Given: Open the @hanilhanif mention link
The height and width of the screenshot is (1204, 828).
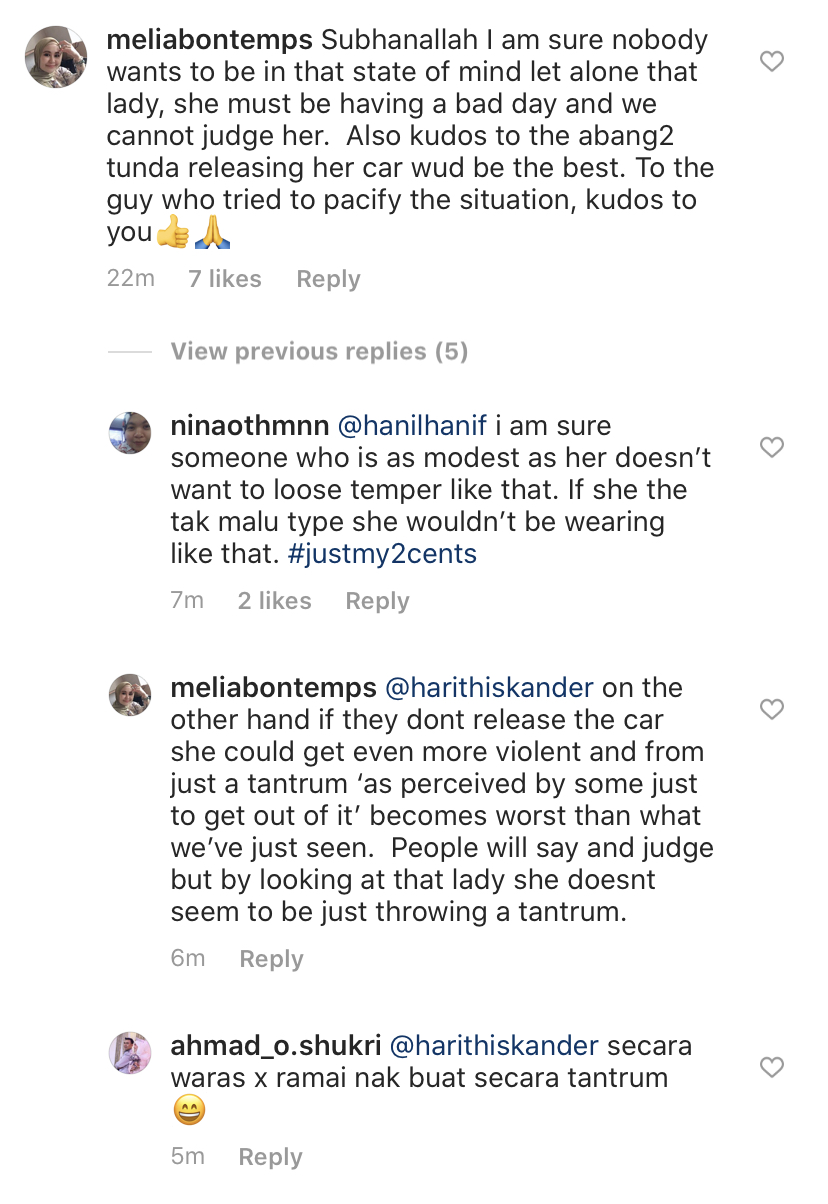Looking at the screenshot, I should [x=412, y=426].
